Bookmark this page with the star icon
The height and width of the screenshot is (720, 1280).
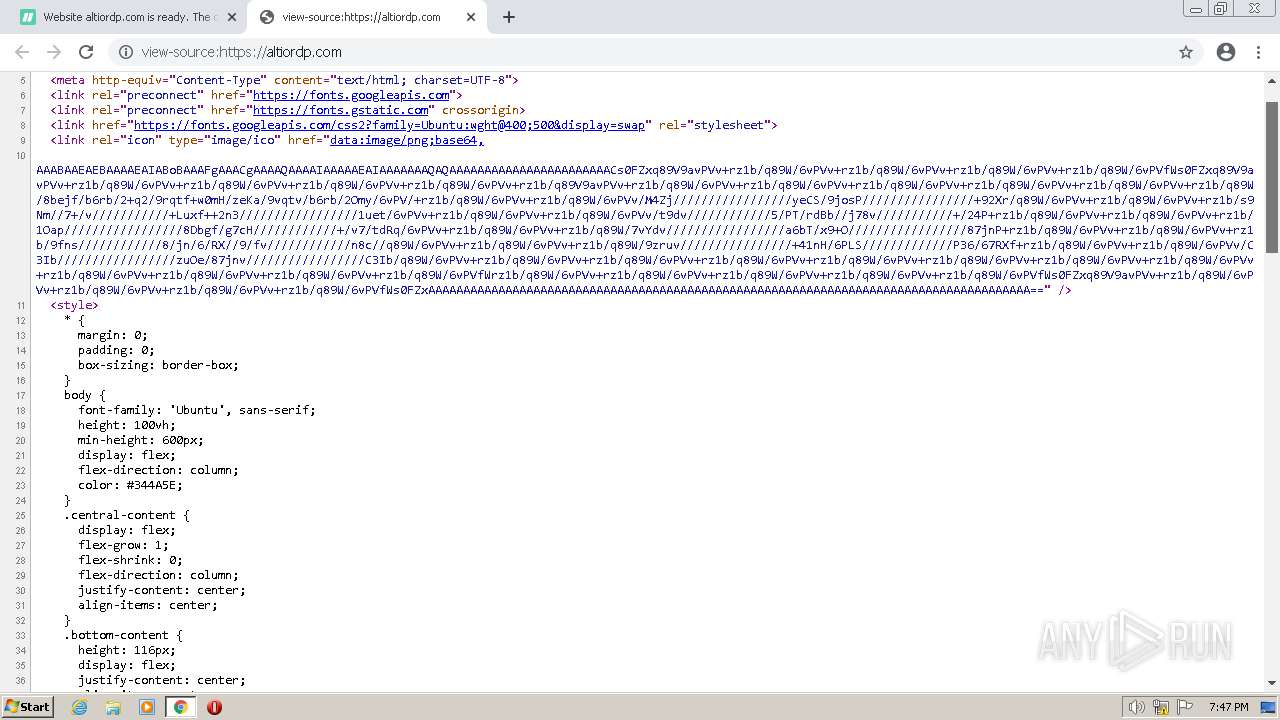(x=1186, y=52)
